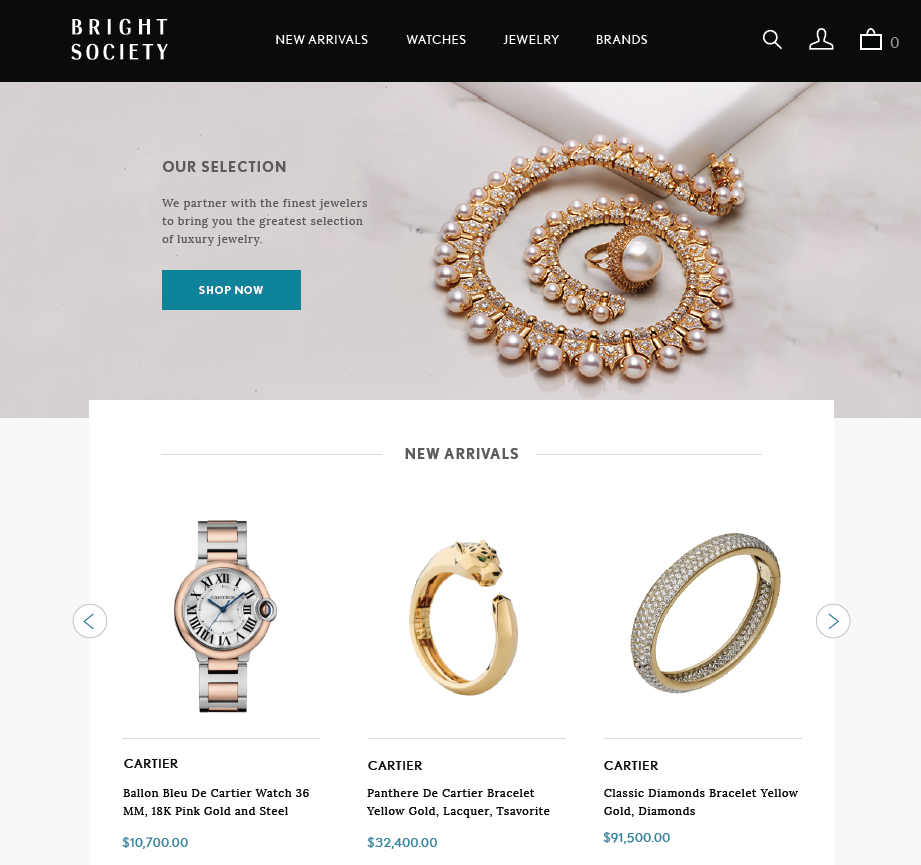This screenshot has width=921, height=865.
Task: Open the Jewelry menu item
Action: 531,39
